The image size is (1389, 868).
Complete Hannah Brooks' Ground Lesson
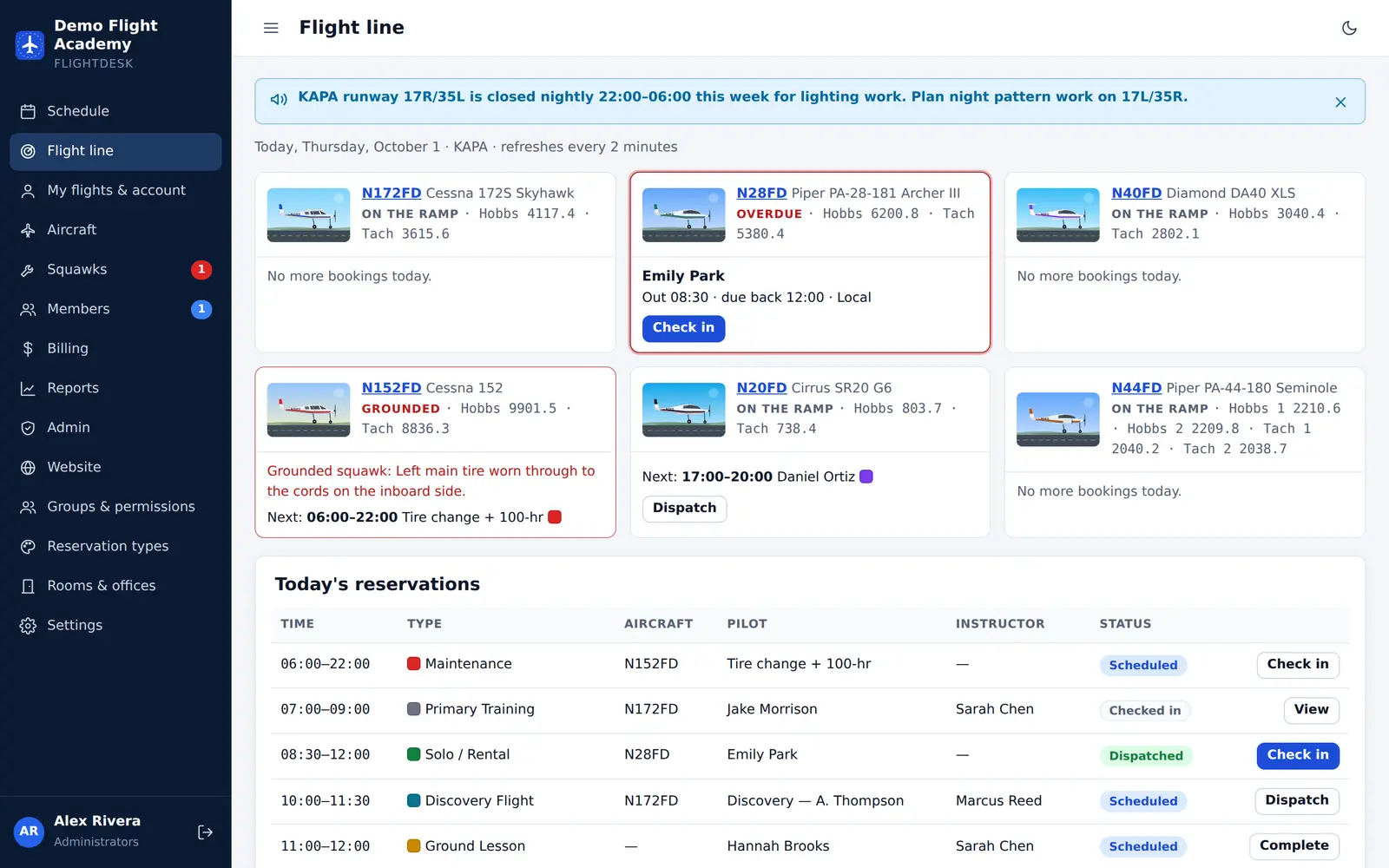[1294, 845]
